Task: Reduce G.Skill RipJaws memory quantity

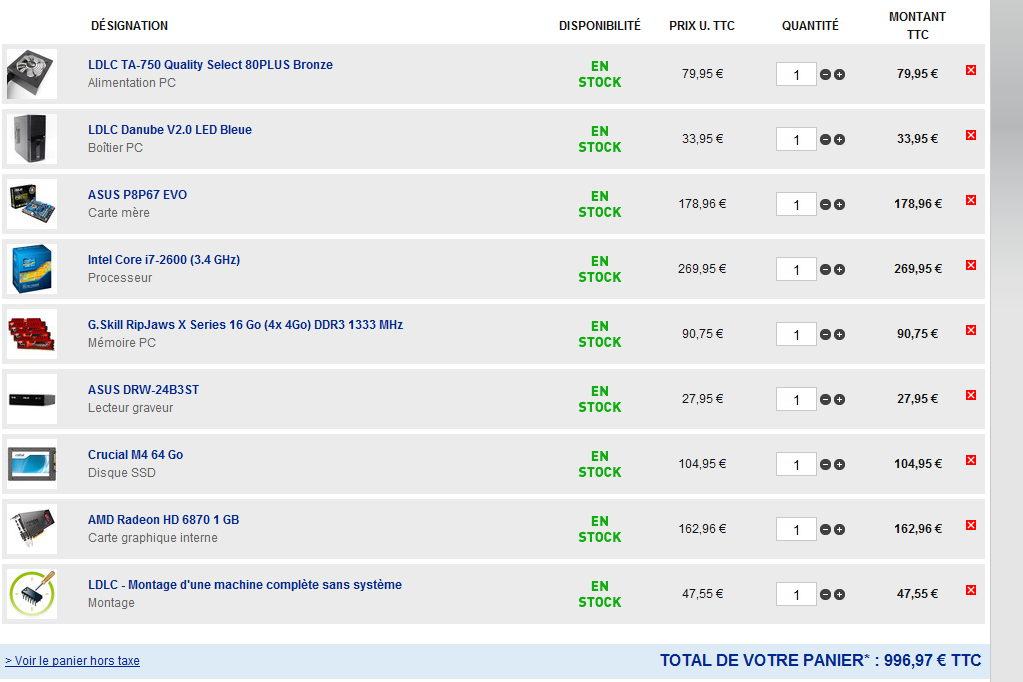Action: [x=825, y=335]
